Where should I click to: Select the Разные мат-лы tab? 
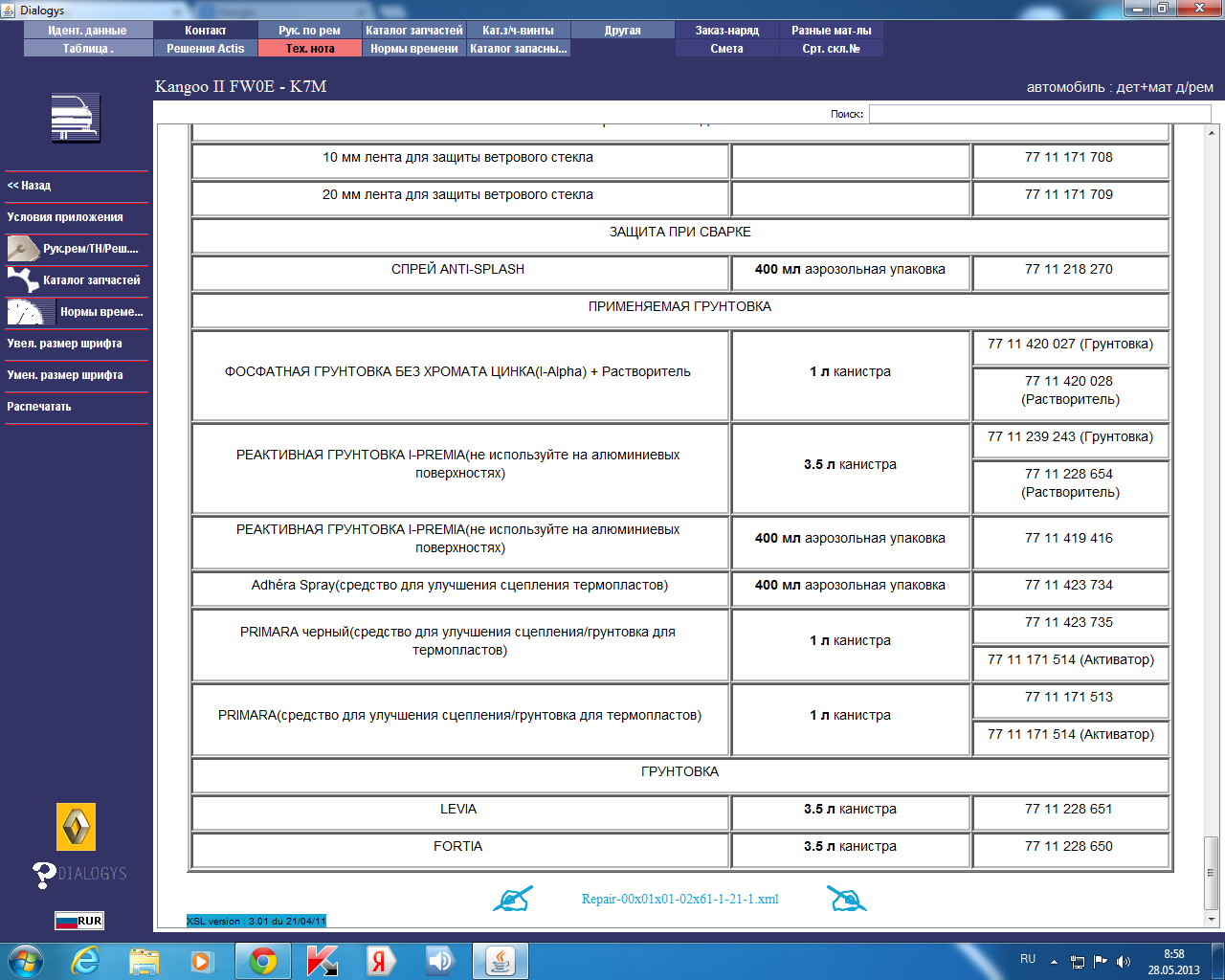click(832, 31)
